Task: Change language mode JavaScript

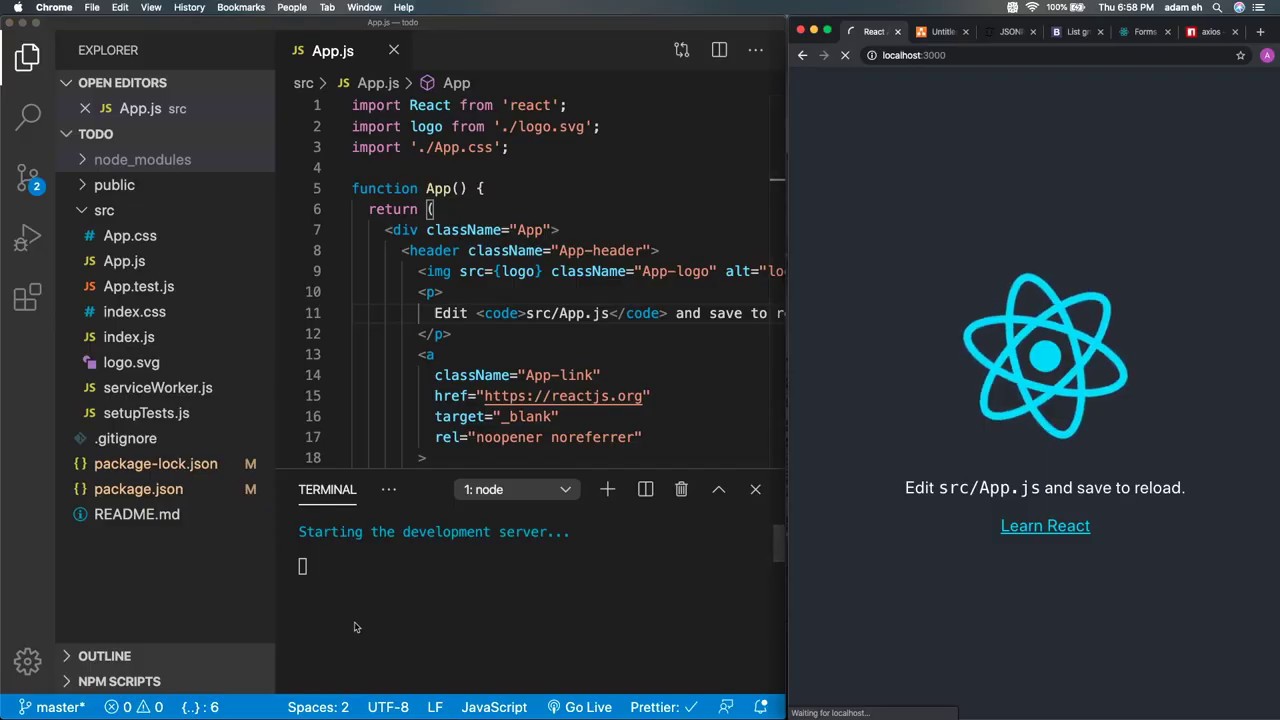Action: pyautogui.click(x=494, y=707)
